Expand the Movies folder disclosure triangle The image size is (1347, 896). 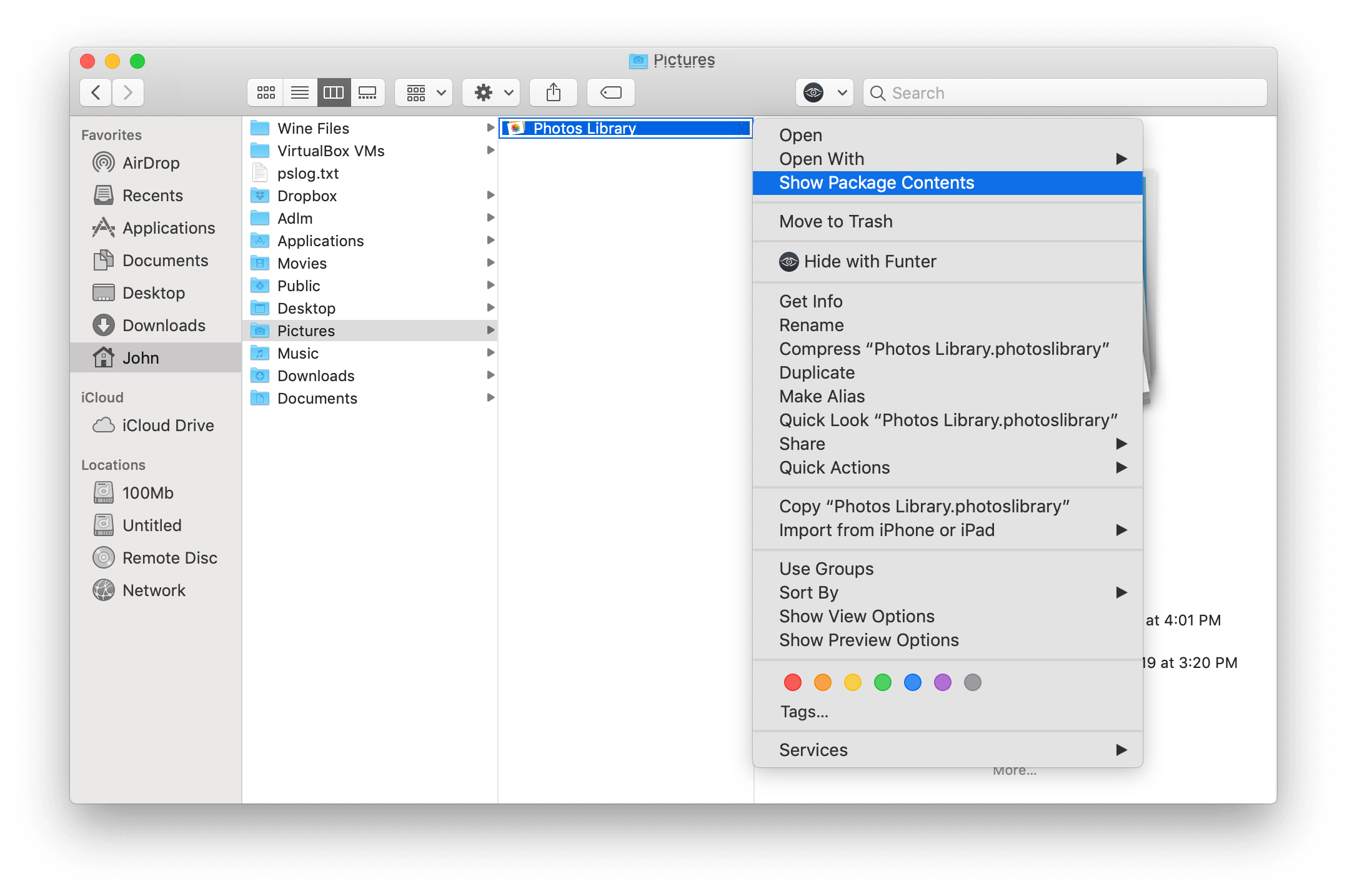pyautogui.click(x=489, y=263)
